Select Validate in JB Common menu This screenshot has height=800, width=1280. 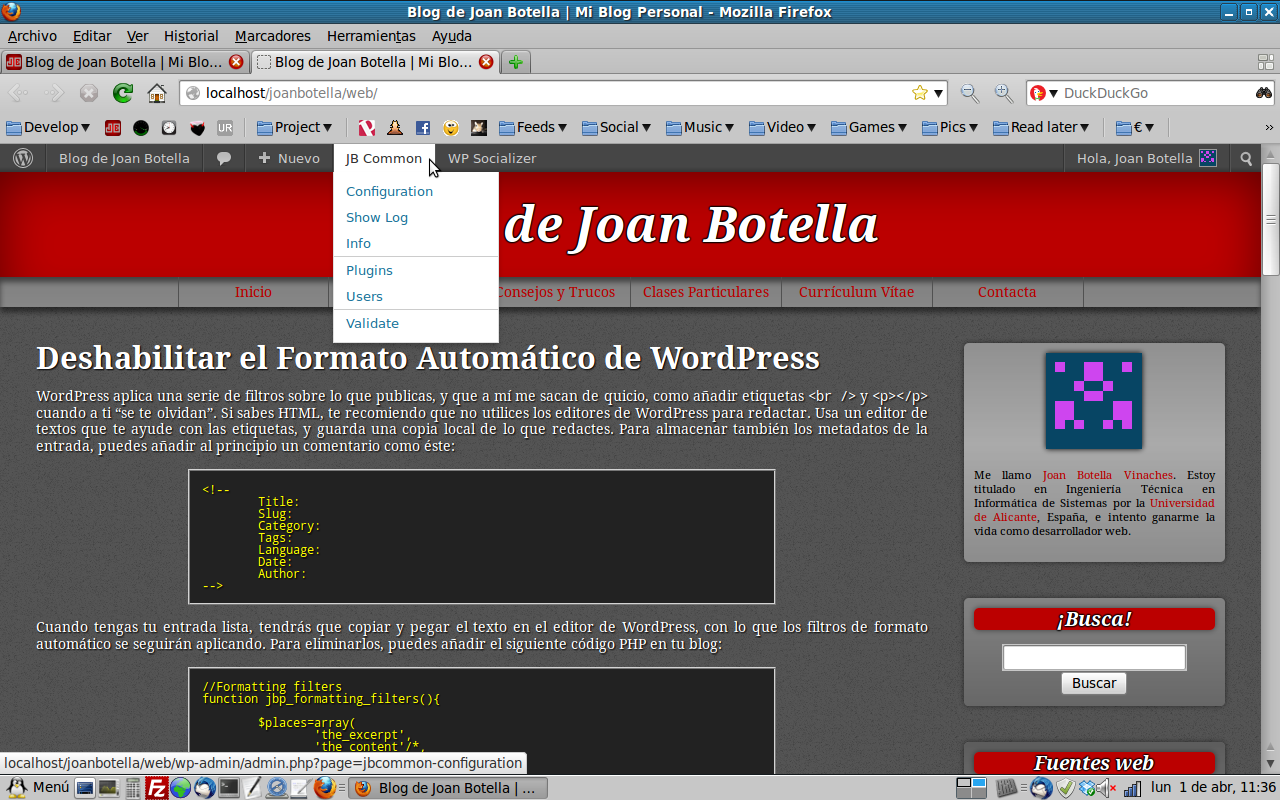coord(416,323)
